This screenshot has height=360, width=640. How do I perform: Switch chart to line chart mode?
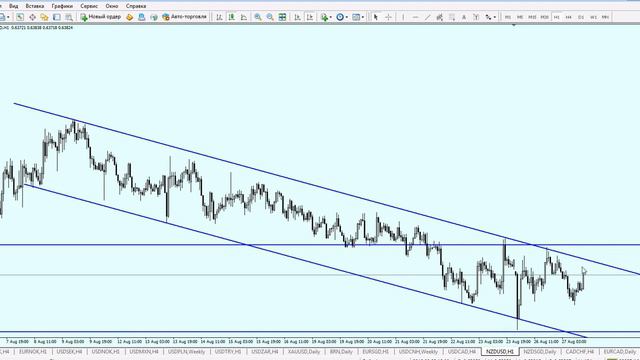click(244, 17)
